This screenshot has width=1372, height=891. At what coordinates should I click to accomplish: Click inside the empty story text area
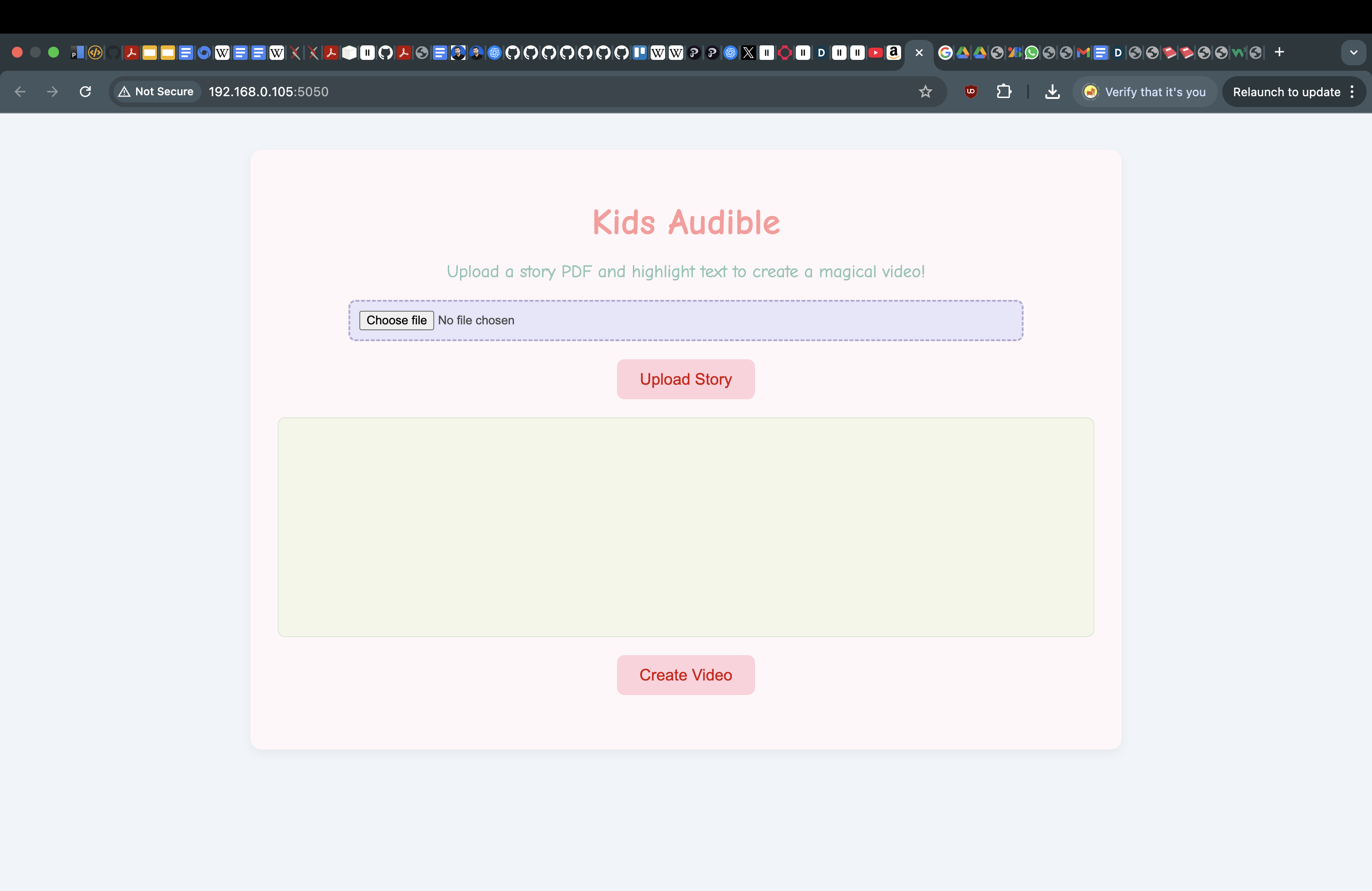point(686,527)
